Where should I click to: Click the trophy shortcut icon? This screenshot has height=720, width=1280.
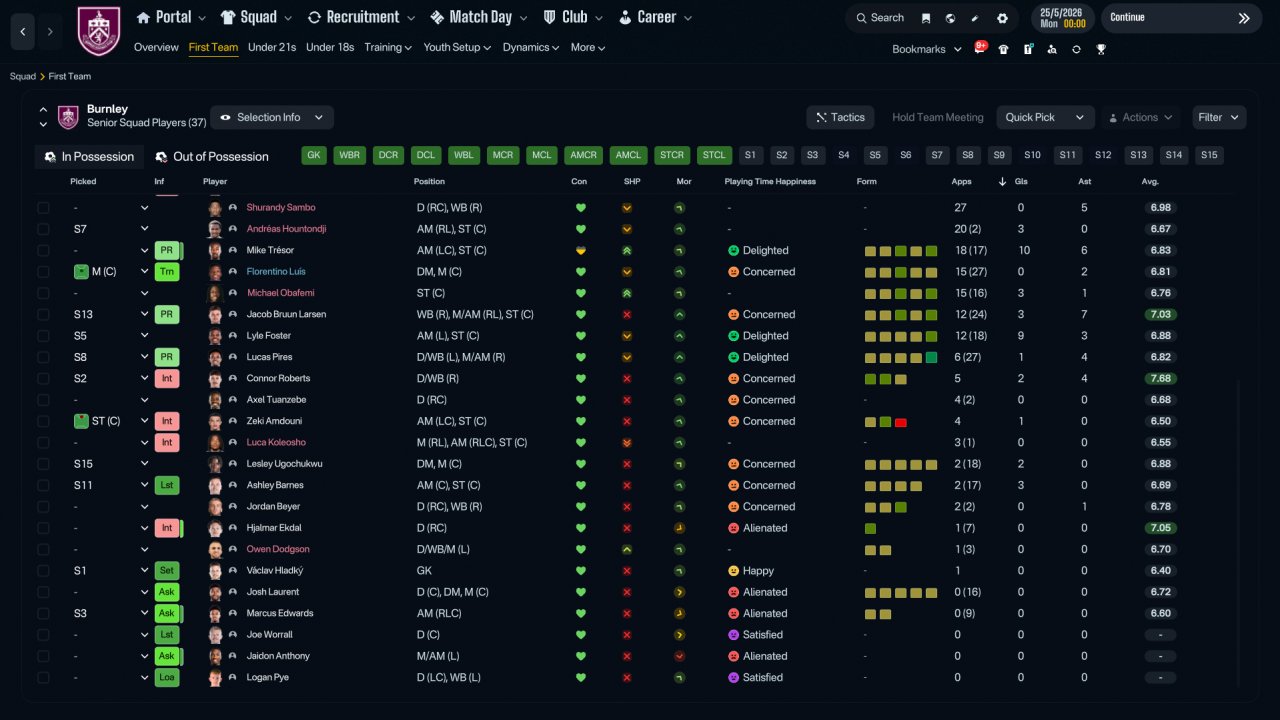click(x=1101, y=49)
